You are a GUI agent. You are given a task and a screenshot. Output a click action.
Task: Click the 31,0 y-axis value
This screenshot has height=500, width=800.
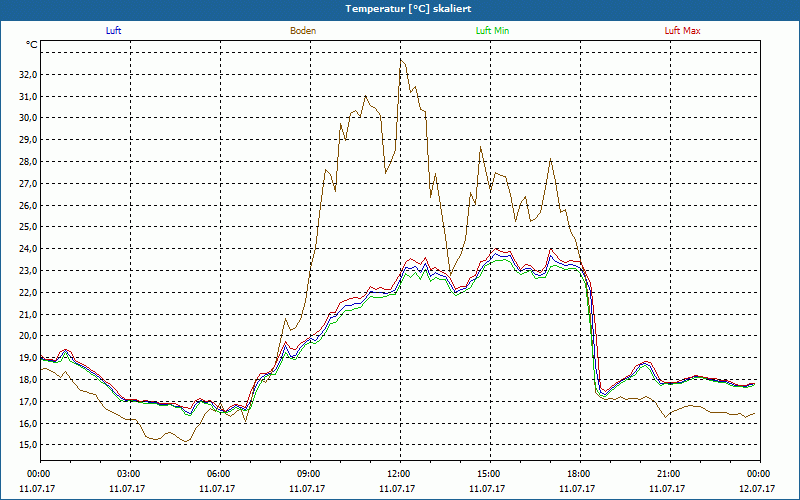(x=28, y=96)
